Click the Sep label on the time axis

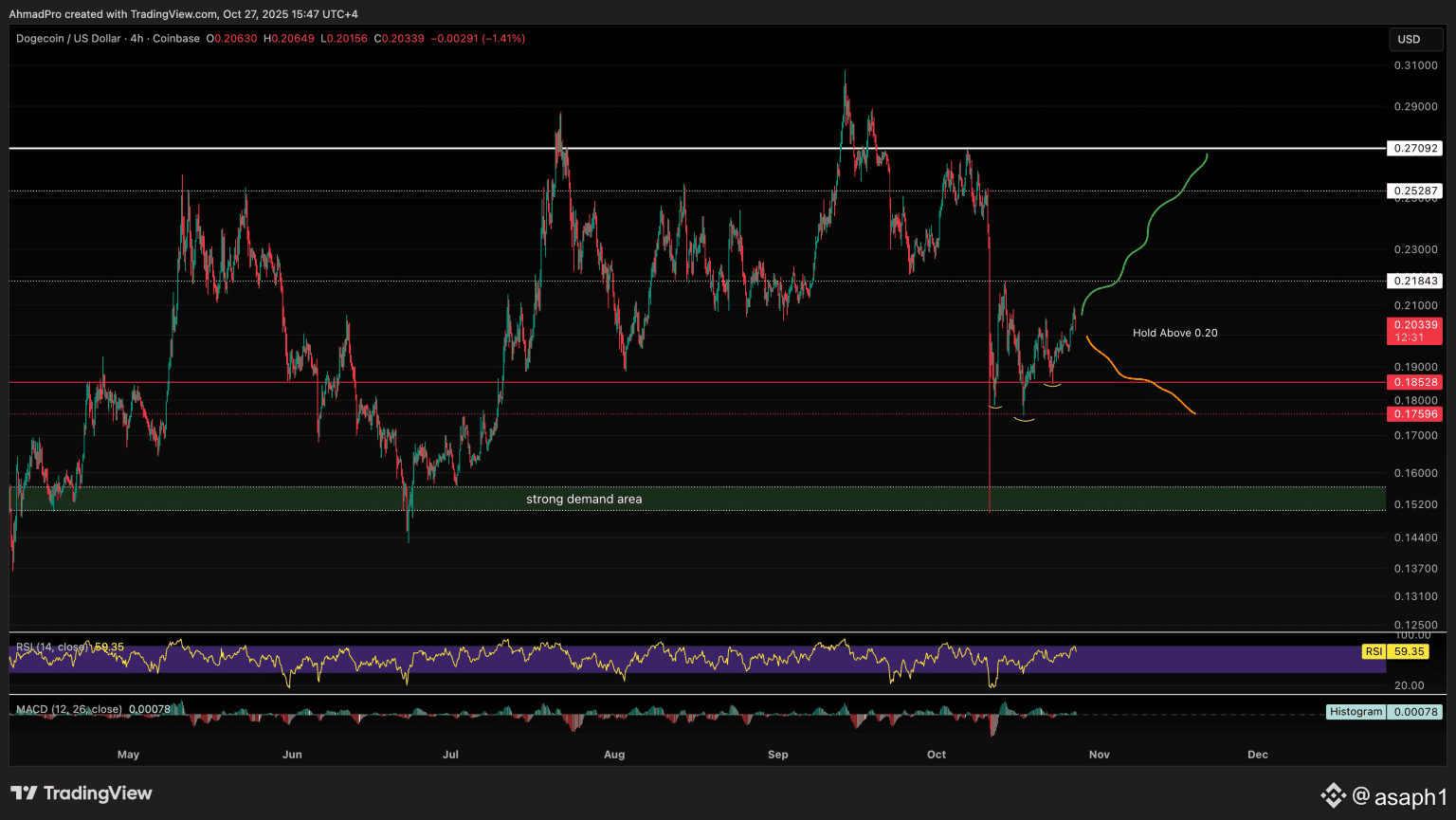[x=777, y=755]
